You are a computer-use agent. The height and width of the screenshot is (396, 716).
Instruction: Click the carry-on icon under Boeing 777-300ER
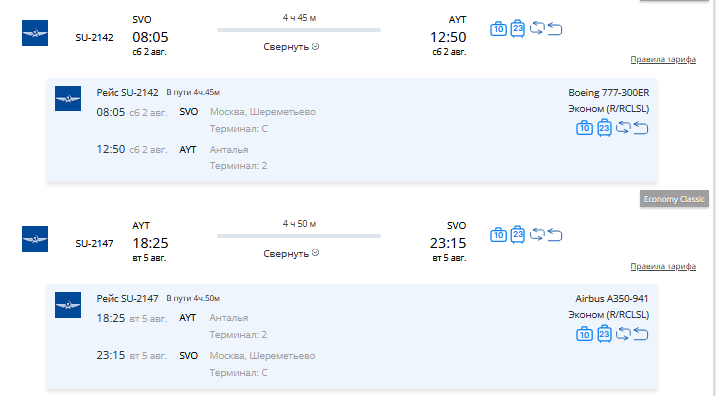pos(584,128)
